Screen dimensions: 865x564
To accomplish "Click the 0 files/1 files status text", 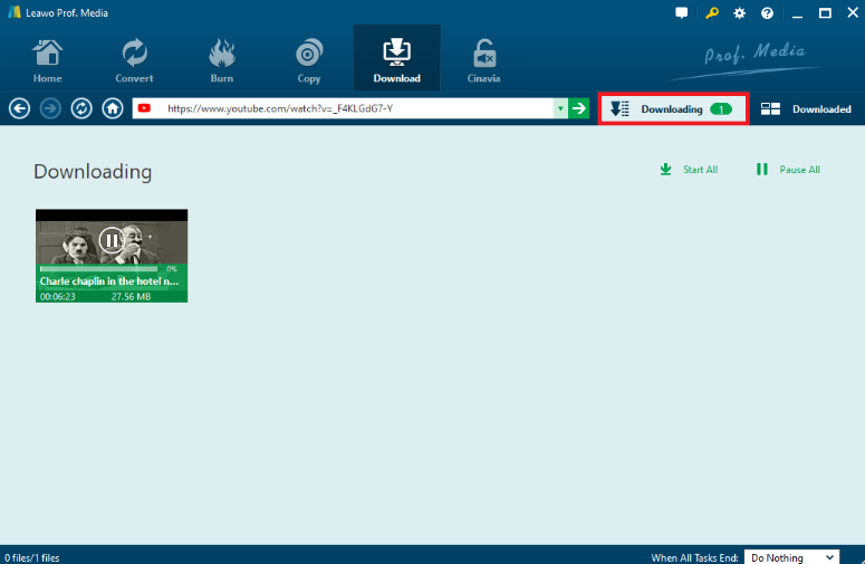I will click(32, 558).
